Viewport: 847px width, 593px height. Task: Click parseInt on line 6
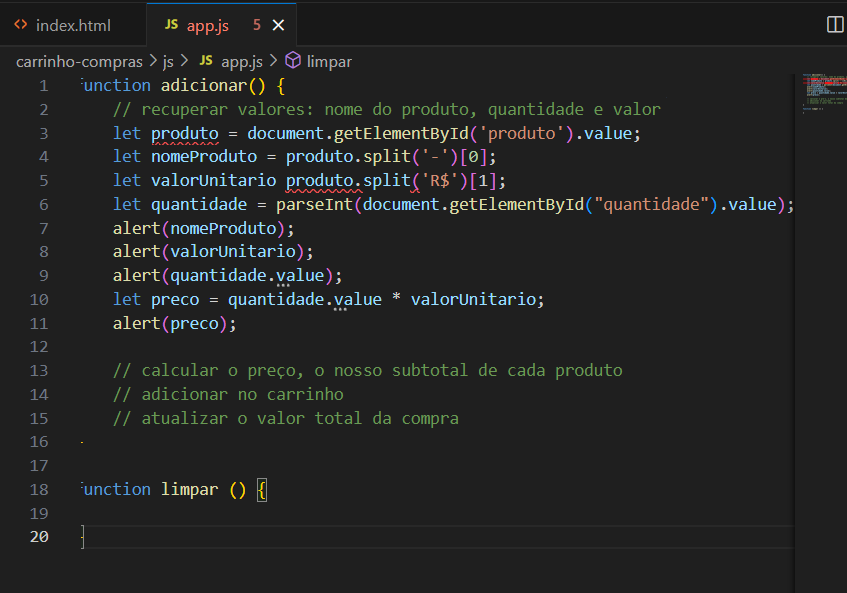coord(314,205)
